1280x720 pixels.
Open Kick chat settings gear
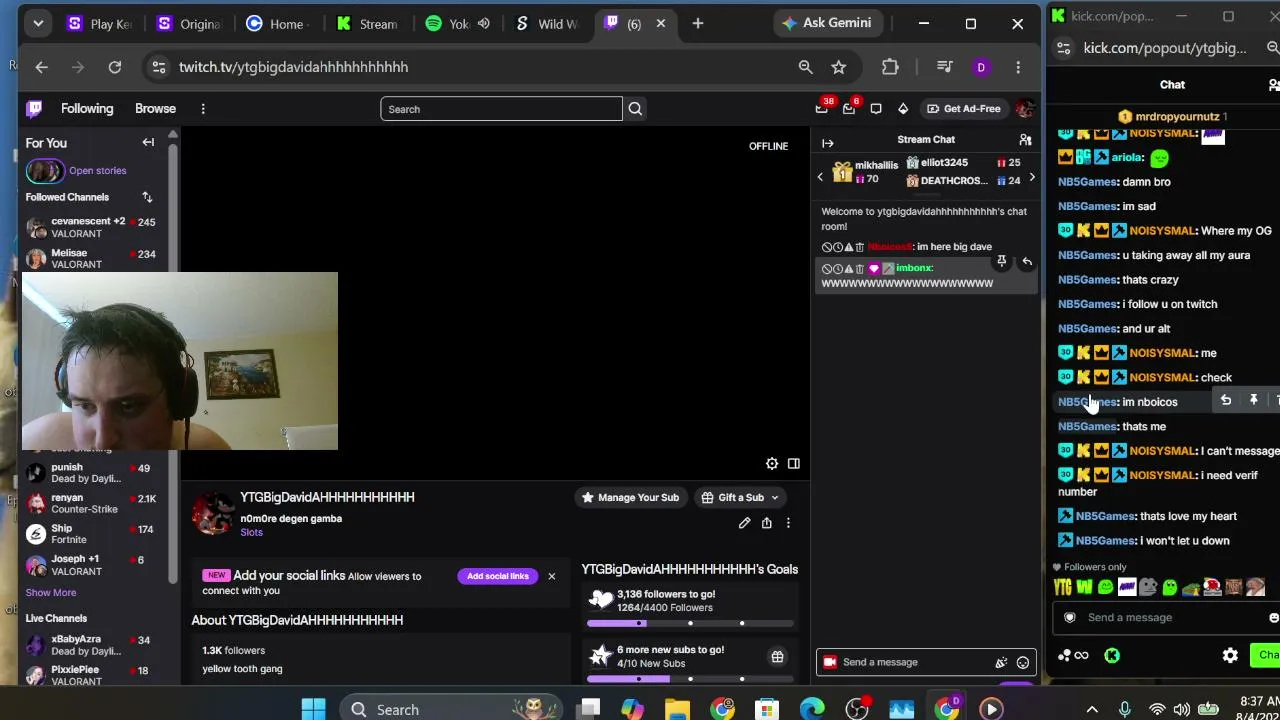pyautogui.click(x=1230, y=656)
